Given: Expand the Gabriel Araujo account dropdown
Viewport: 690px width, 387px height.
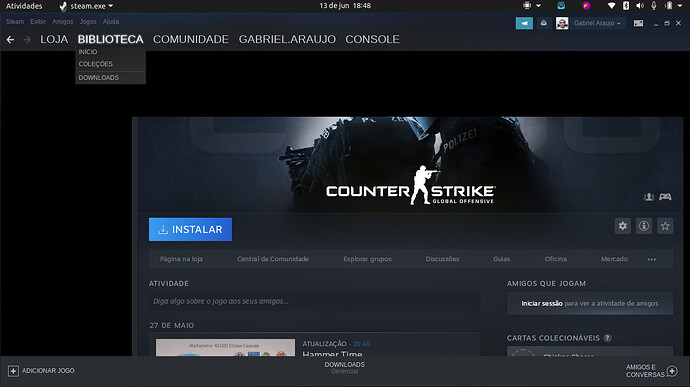Looking at the screenshot, I should (x=597, y=23).
